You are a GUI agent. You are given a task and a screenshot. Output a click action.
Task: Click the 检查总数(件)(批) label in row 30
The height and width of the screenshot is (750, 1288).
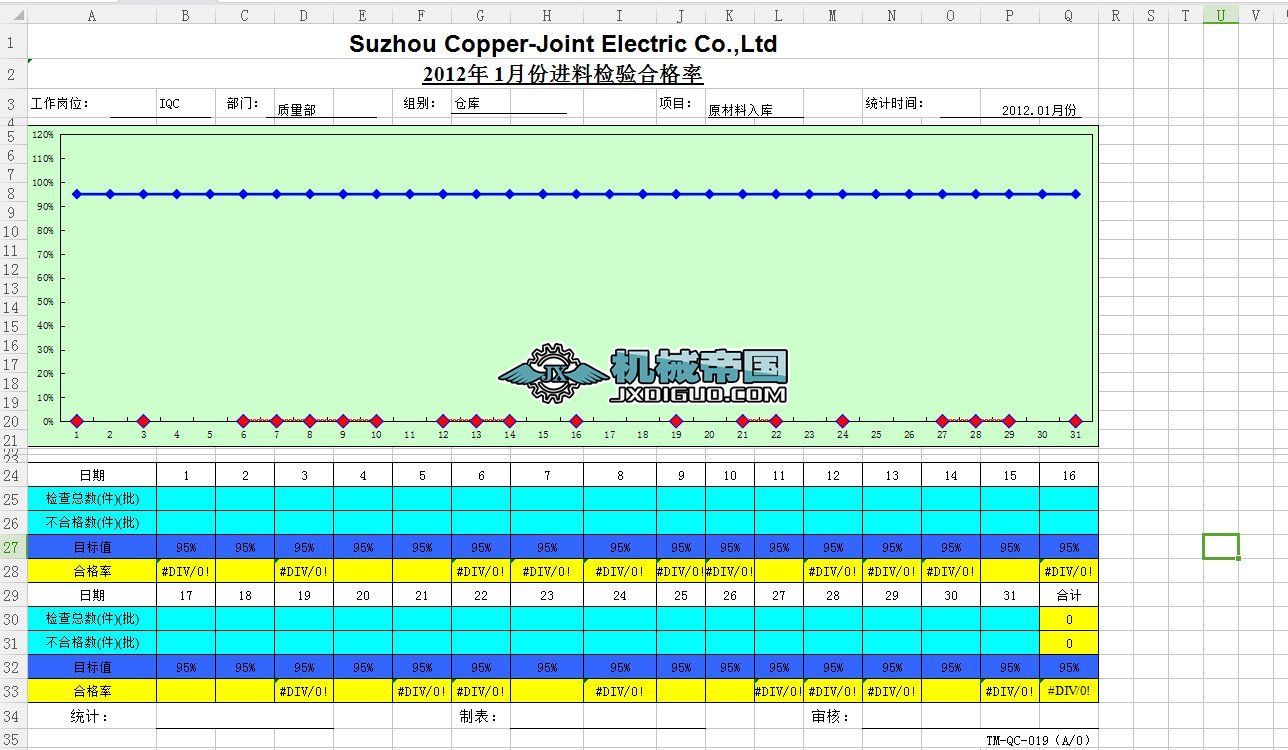92,619
